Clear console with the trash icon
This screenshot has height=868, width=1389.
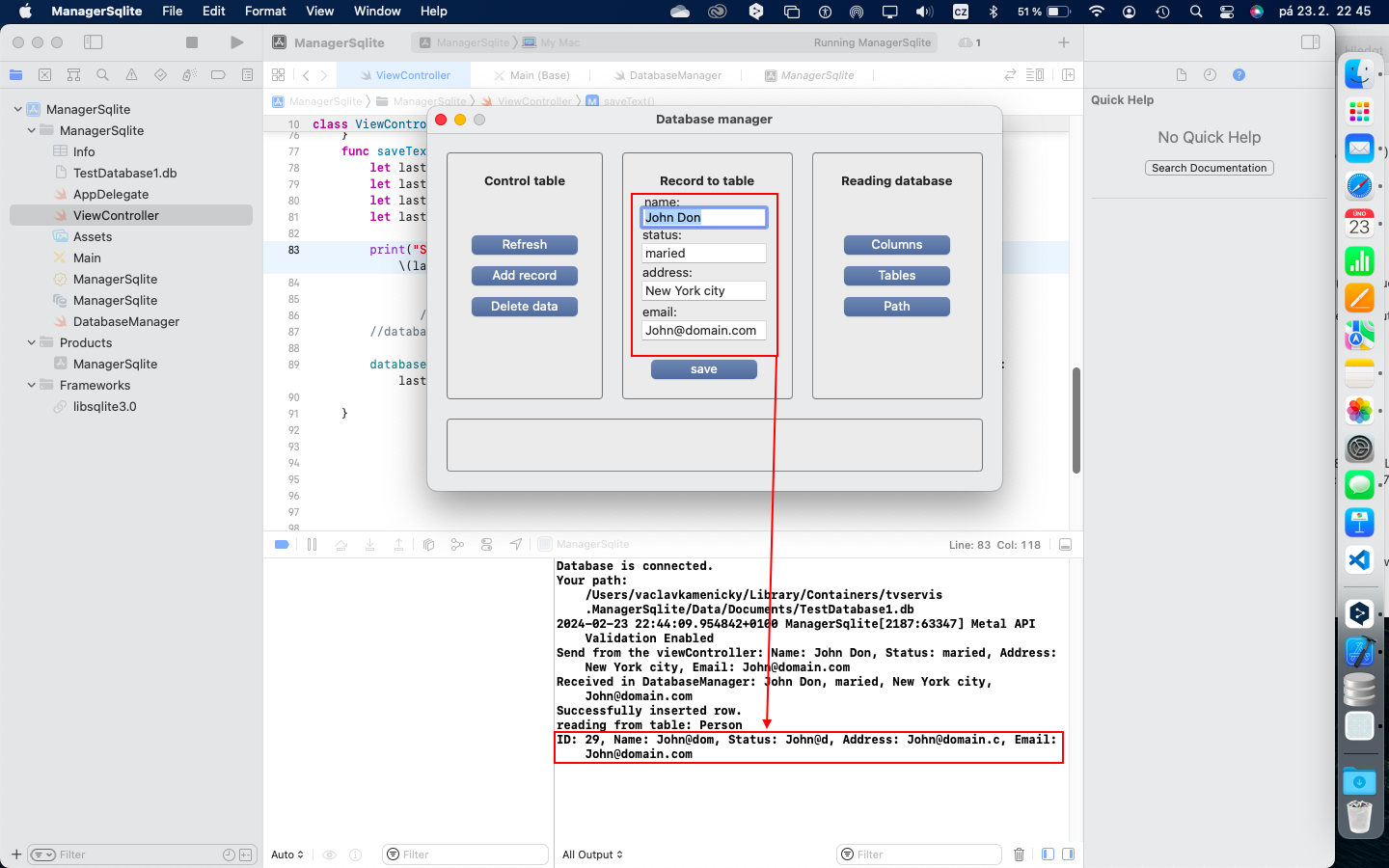1020,854
